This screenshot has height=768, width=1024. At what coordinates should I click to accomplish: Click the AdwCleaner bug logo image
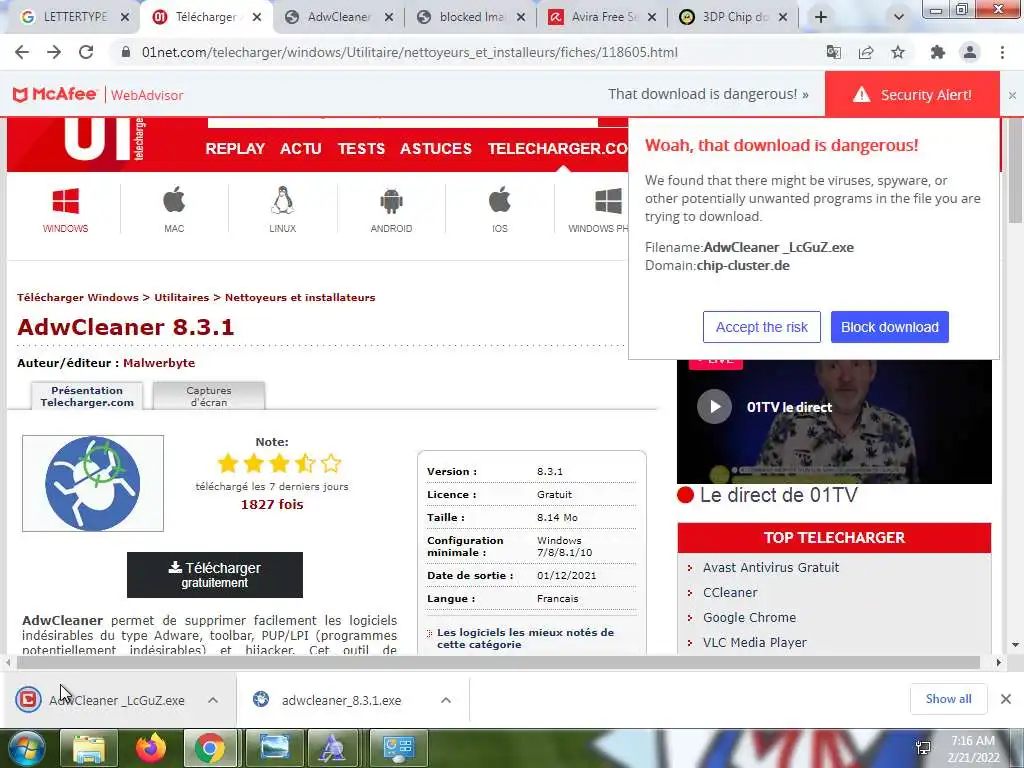pos(93,483)
